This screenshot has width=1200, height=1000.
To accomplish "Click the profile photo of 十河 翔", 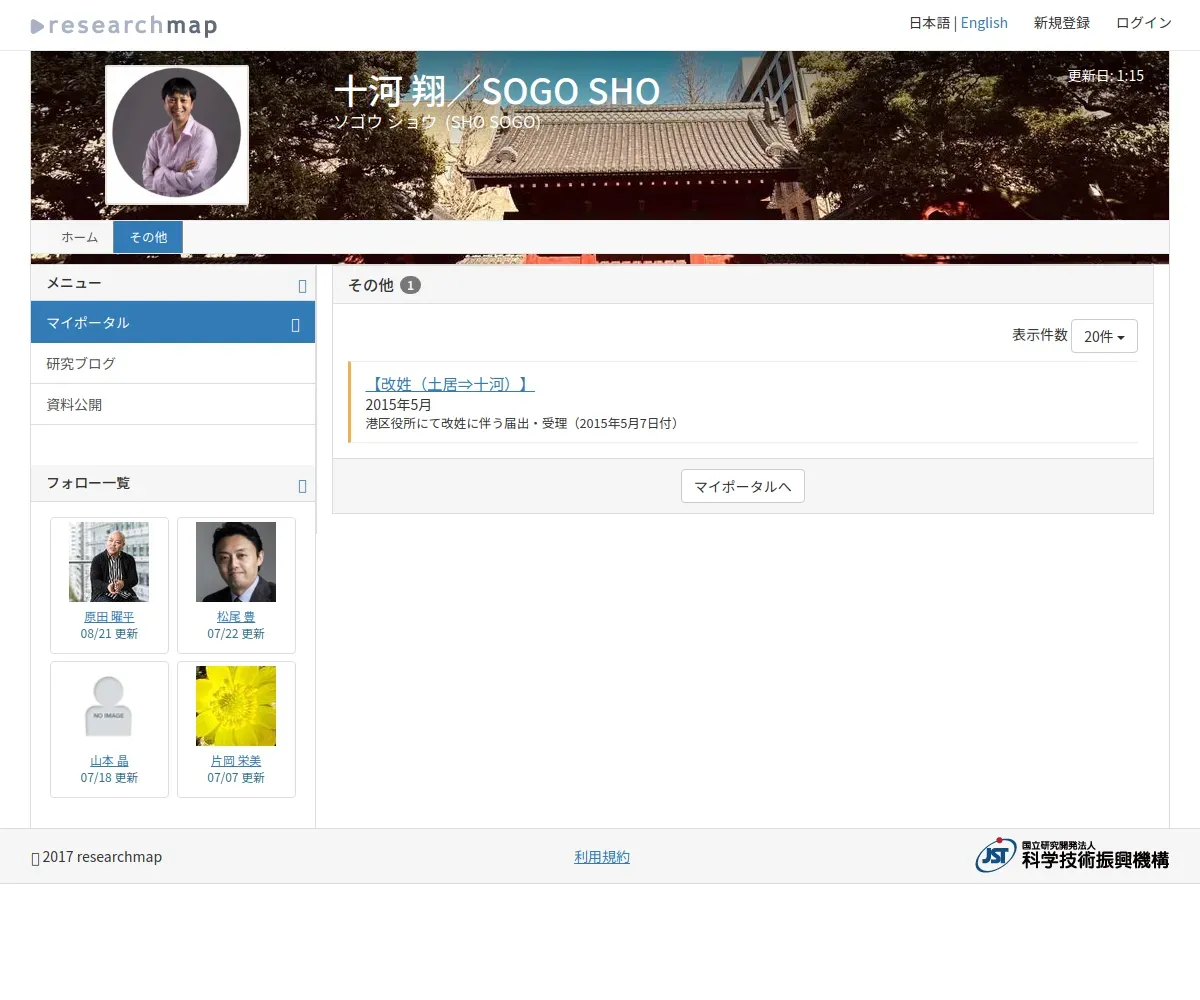I will (x=177, y=135).
